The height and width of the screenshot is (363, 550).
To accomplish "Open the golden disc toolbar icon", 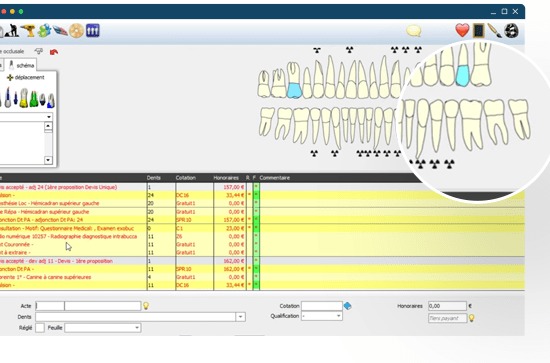I will [x=76, y=31].
